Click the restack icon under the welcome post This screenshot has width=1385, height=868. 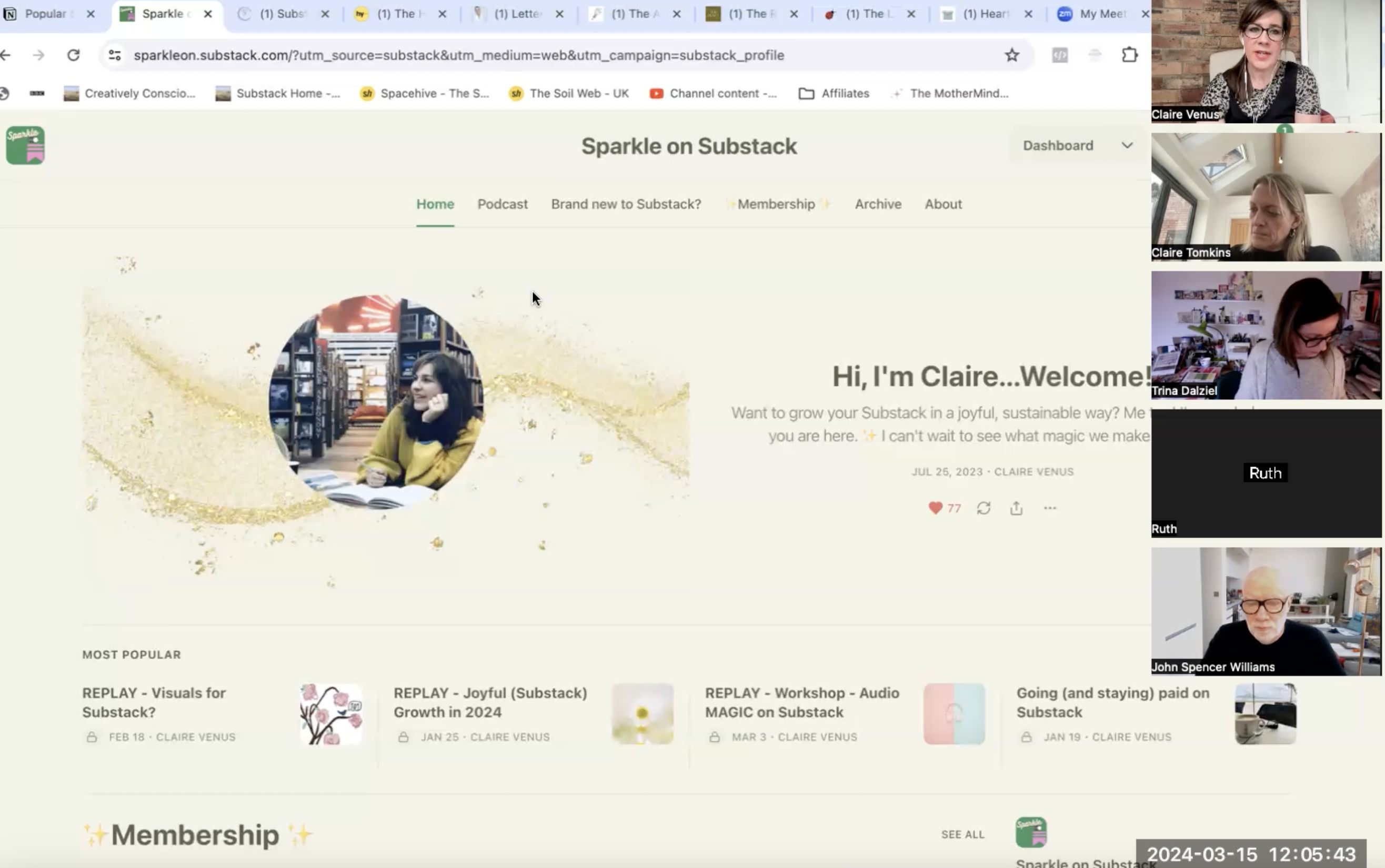pyautogui.click(x=983, y=508)
